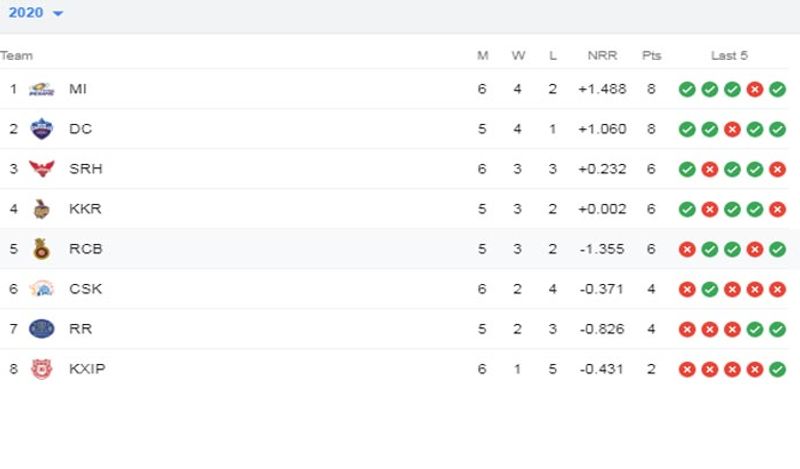Click the KXIP team logo
Screen dimensions: 800x469
[41, 368]
